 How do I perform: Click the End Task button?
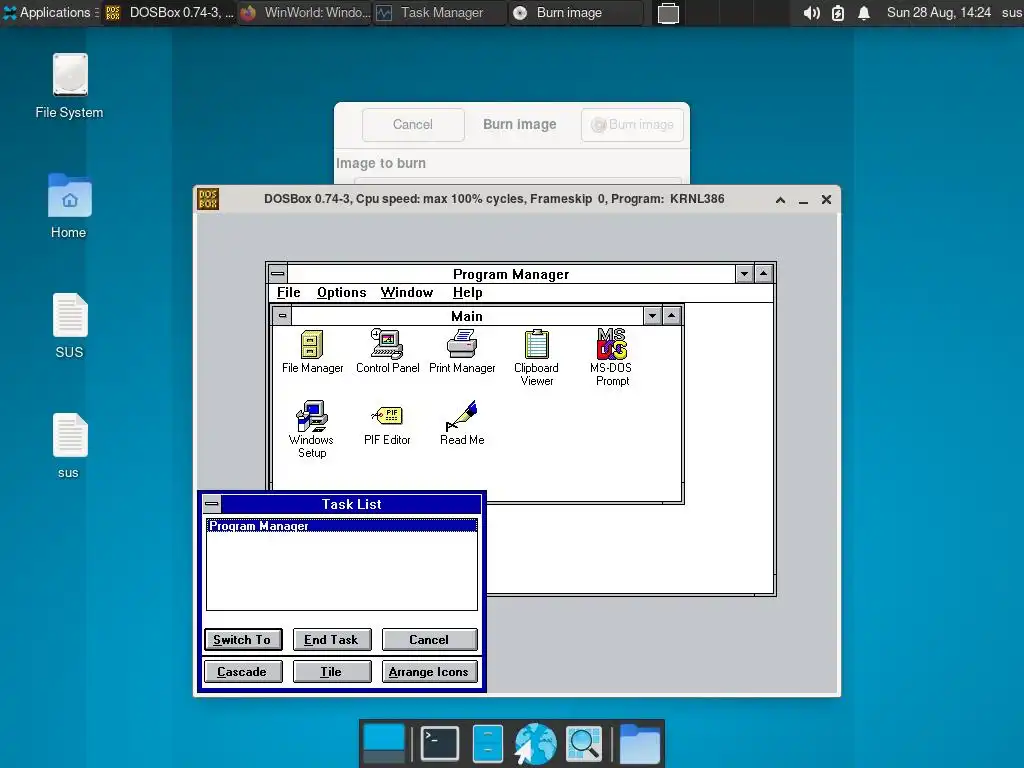[x=332, y=640]
